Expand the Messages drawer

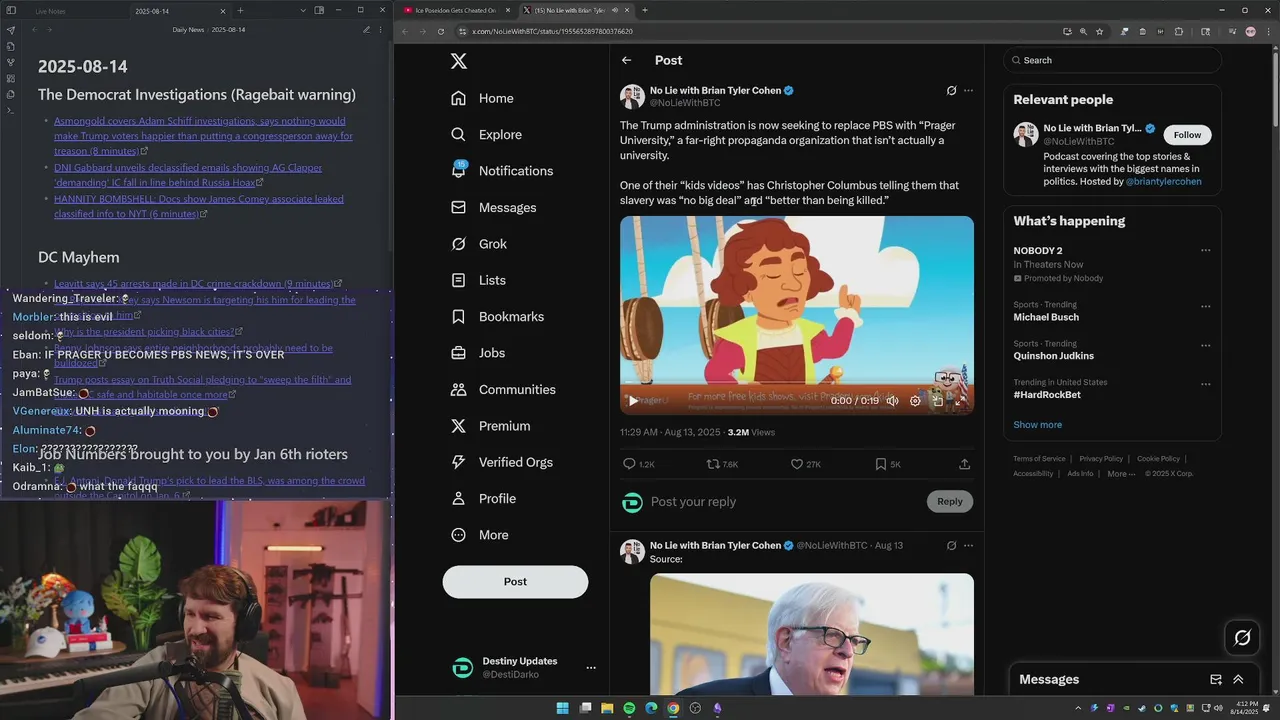tap(1238, 679)
